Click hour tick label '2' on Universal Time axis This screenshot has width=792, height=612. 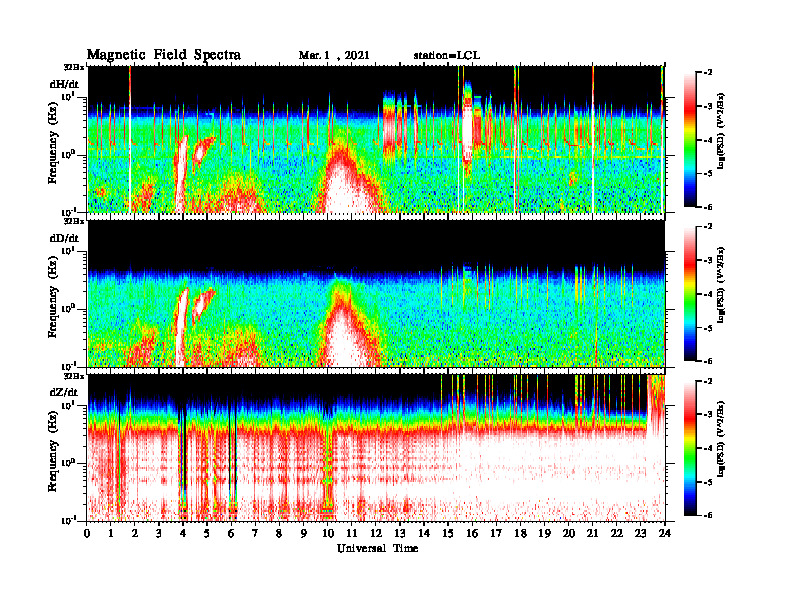coord(135,533)
